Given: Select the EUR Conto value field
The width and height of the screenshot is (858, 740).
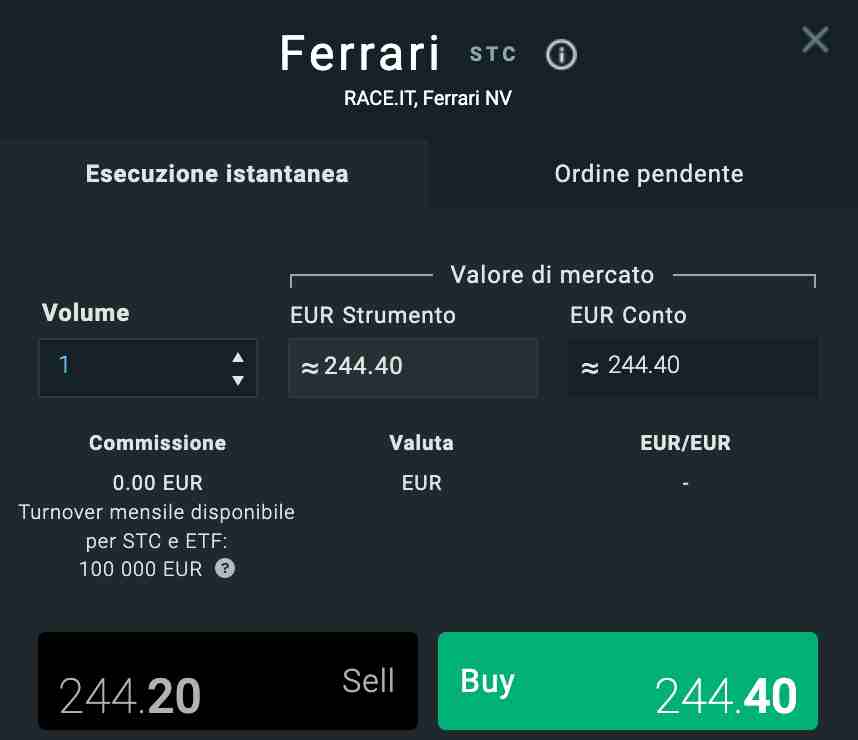Looking at the screenshot, I should tap(693, 366).
